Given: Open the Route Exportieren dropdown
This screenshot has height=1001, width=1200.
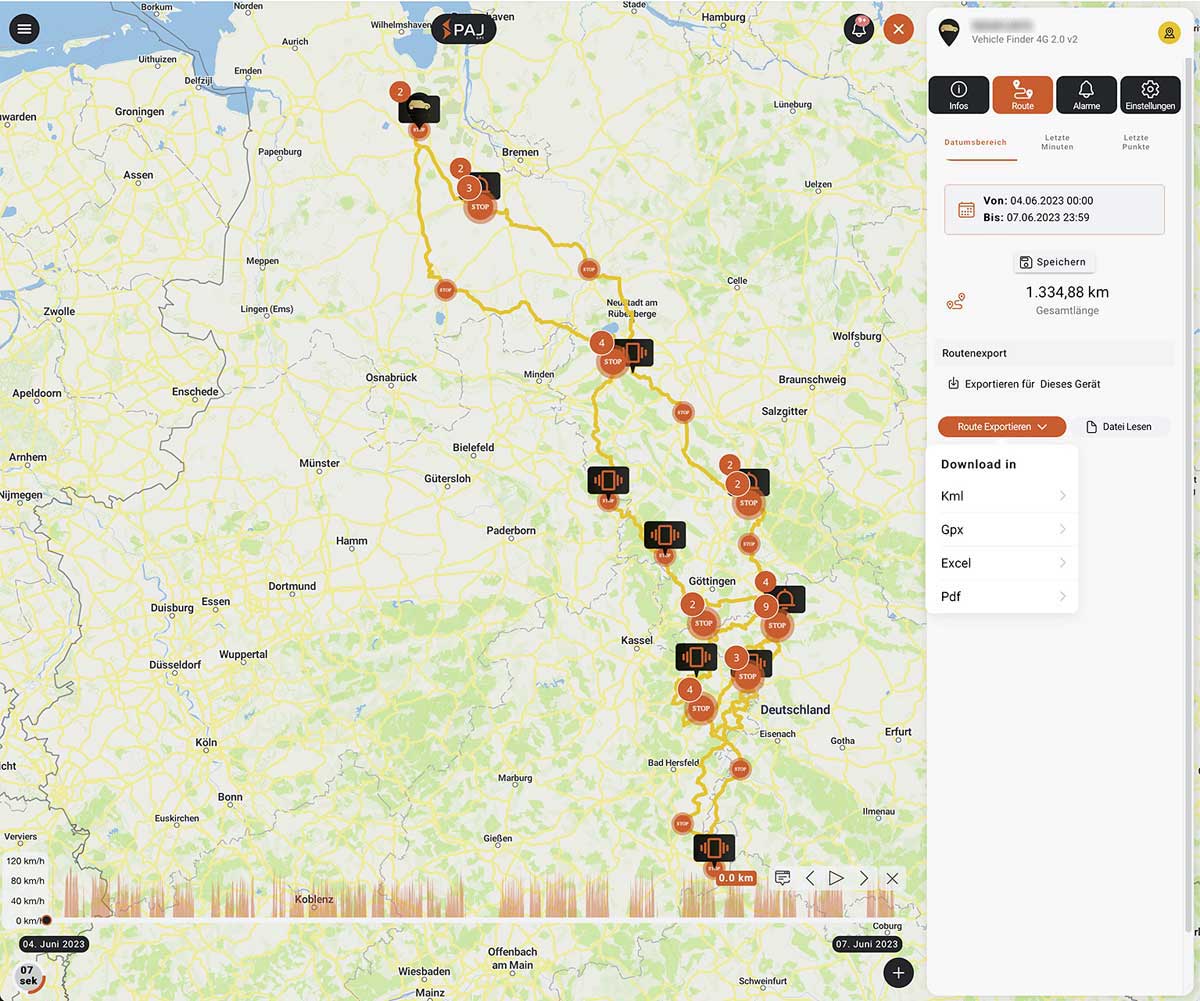Looking at the screenshot, I should [x=1001, y=426].
